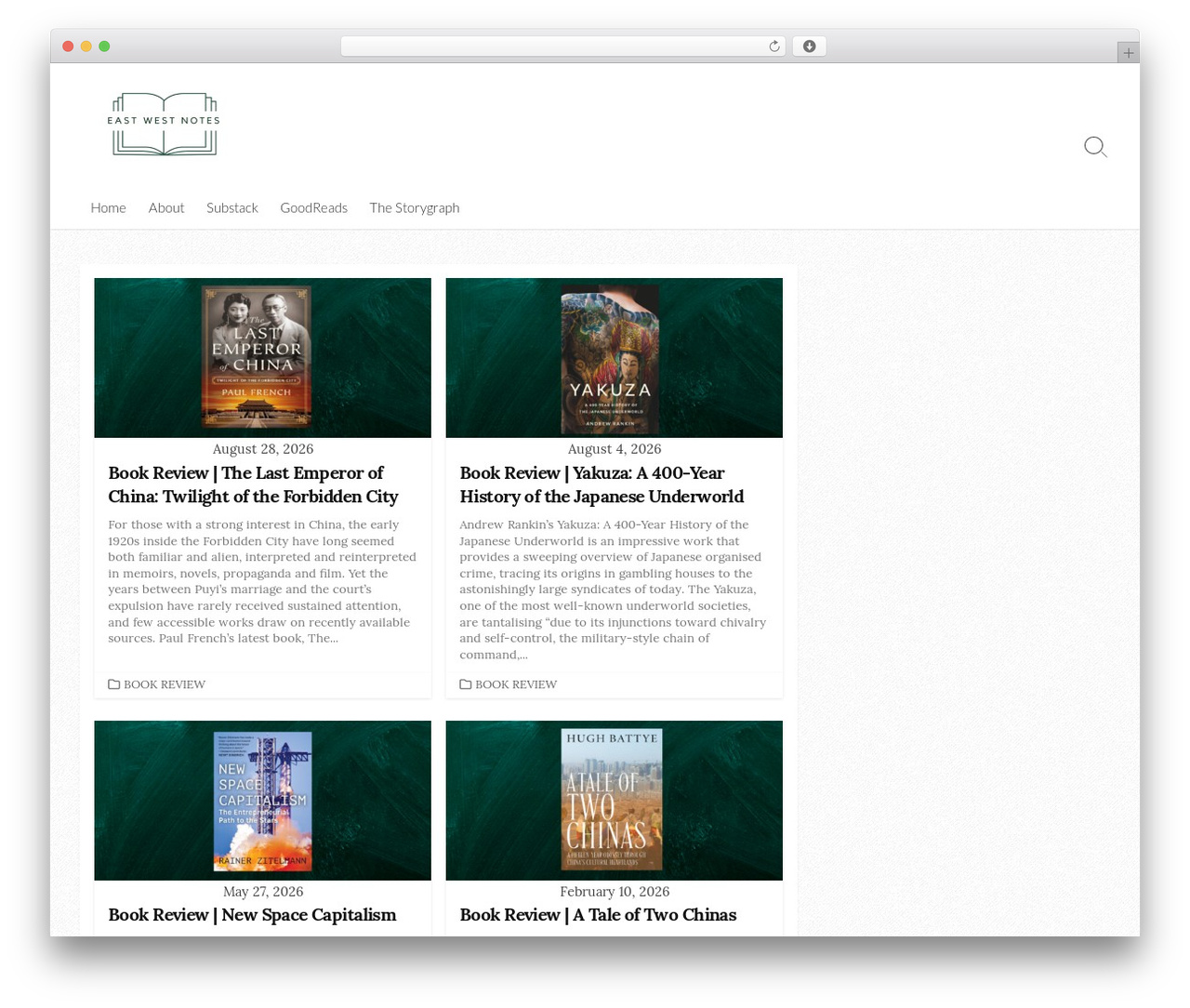Open the A Tale of Two Chinas review
This screenshot has height=1008, width=1190.
[598, 915]
